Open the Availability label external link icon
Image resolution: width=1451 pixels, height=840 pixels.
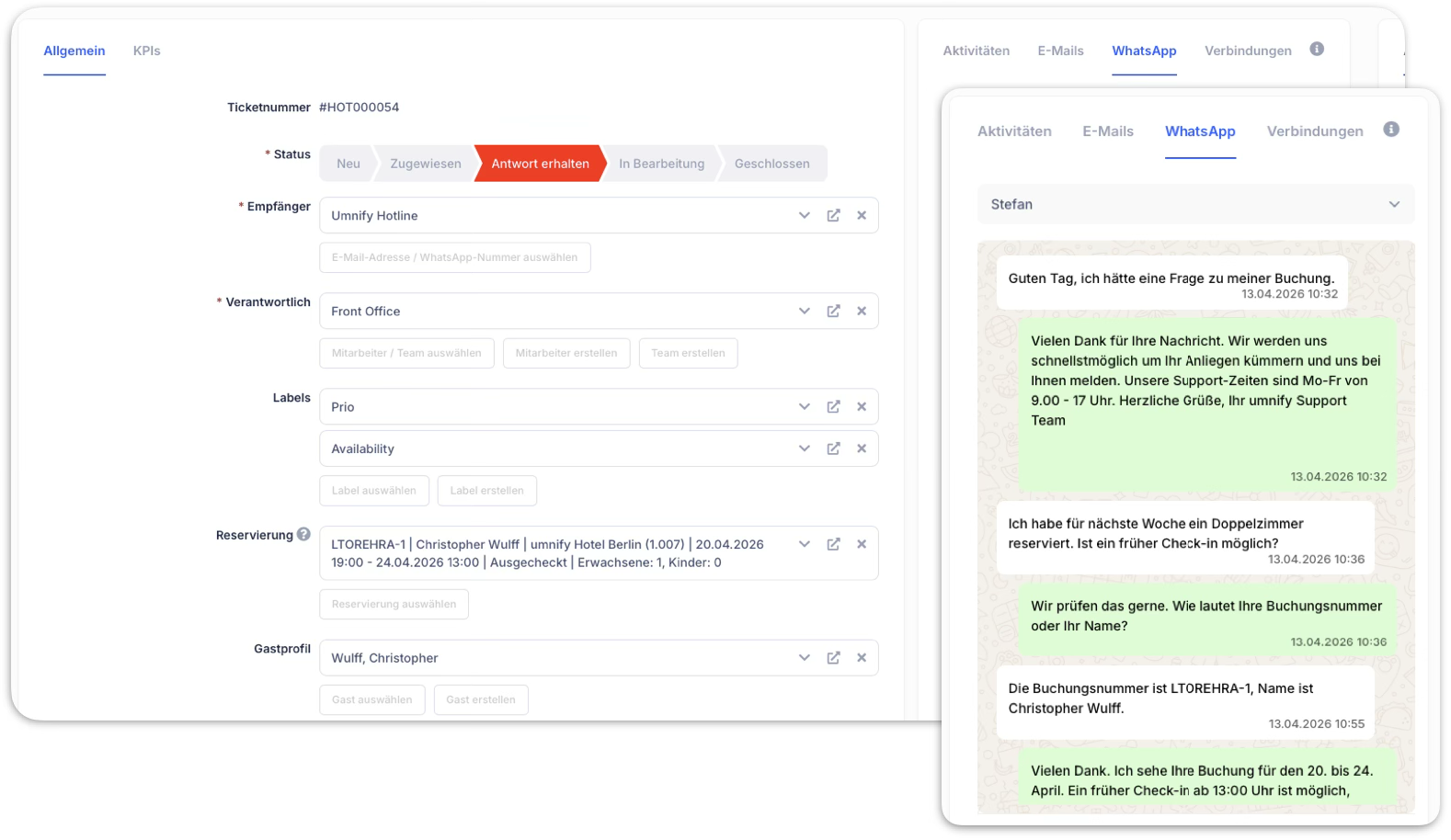[833, 448]
